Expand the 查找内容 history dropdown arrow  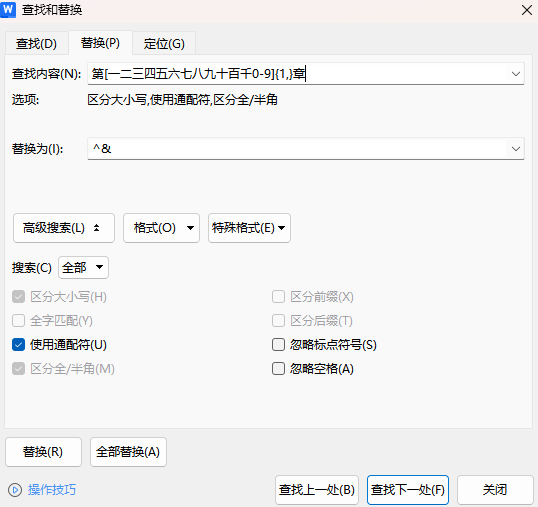click(515, 74)
